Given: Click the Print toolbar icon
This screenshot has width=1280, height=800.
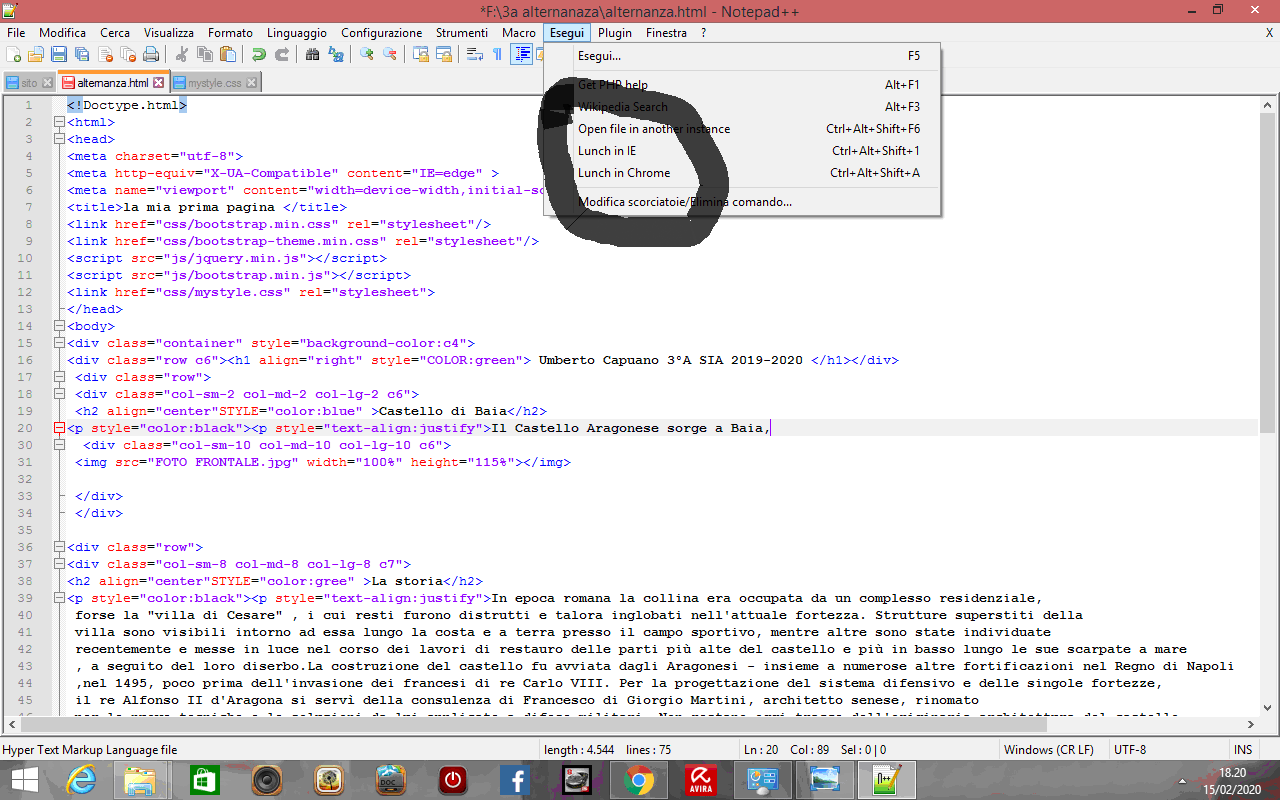Looking at the screenshot, I should pos(151,54).
